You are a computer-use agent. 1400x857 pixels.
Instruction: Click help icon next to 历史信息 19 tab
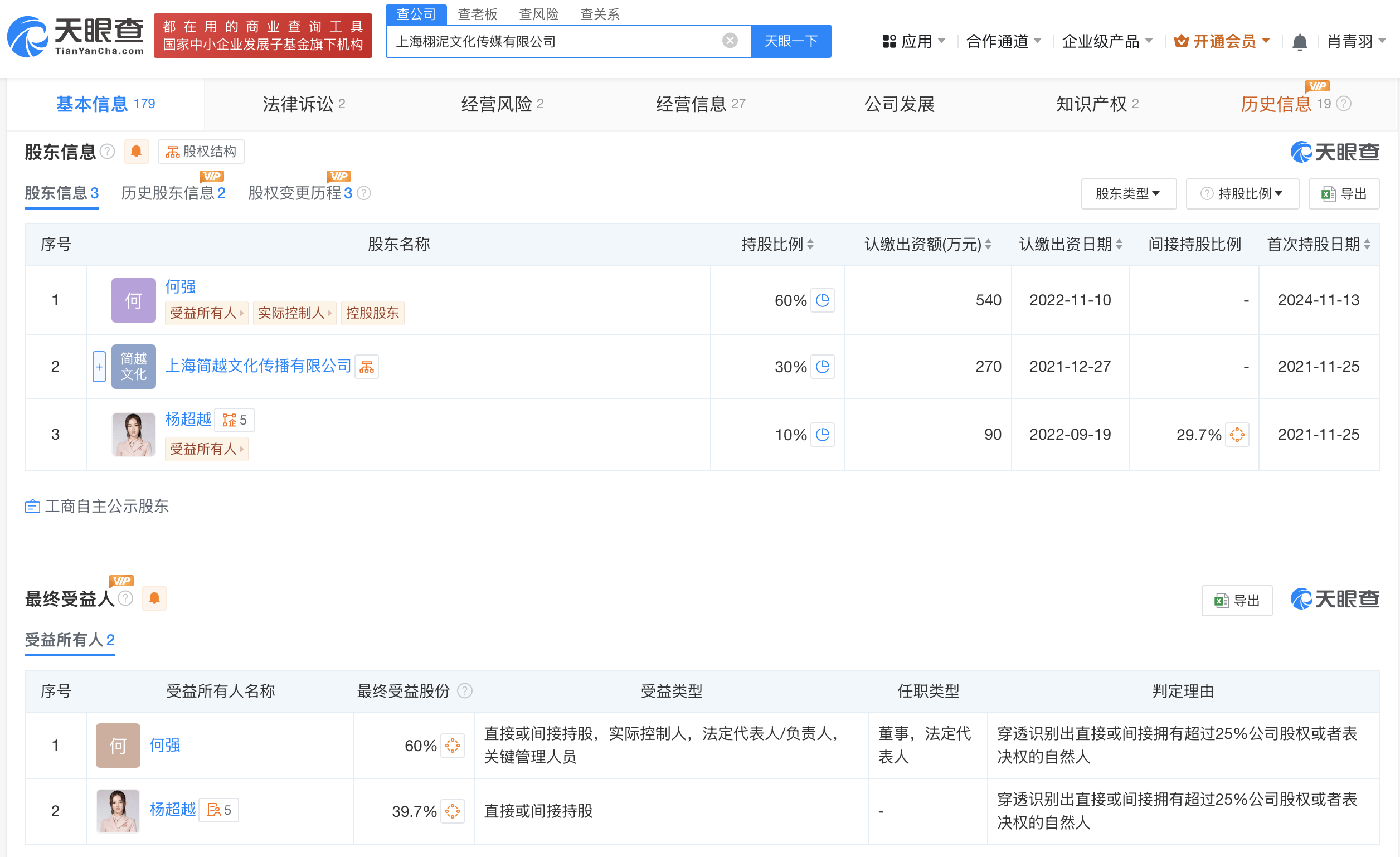click(1344, 104)
